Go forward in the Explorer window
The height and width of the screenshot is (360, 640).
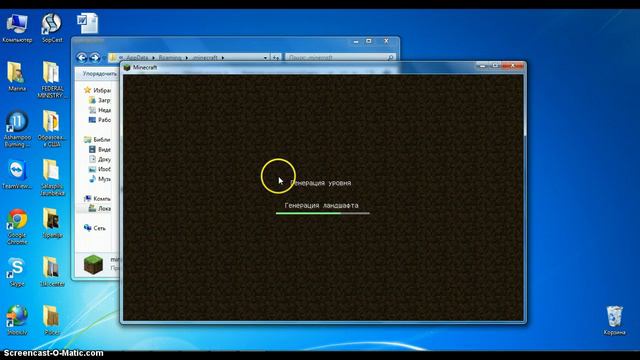(95, 58)
